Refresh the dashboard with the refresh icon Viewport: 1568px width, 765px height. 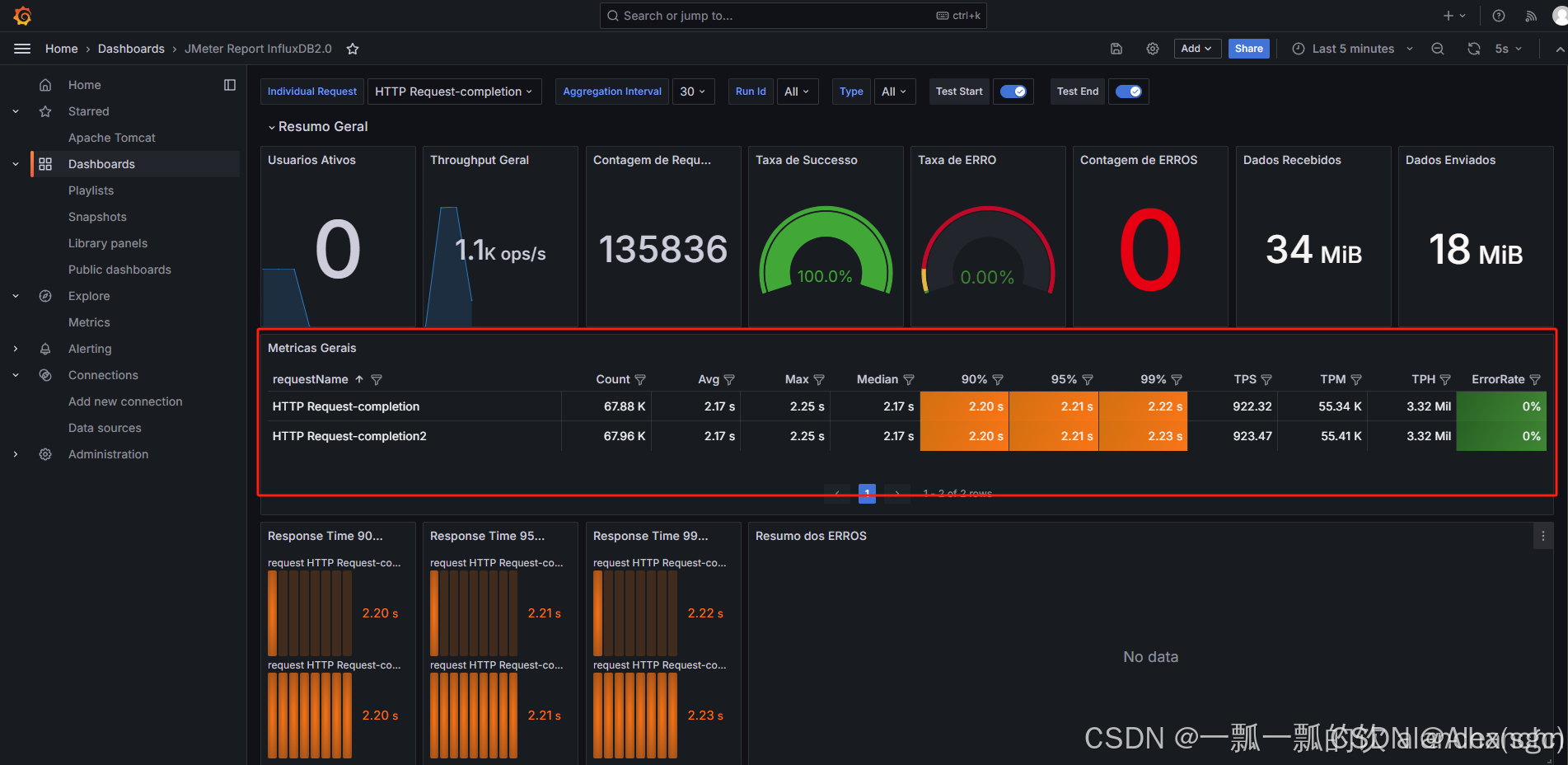(x=1473, y=49)
